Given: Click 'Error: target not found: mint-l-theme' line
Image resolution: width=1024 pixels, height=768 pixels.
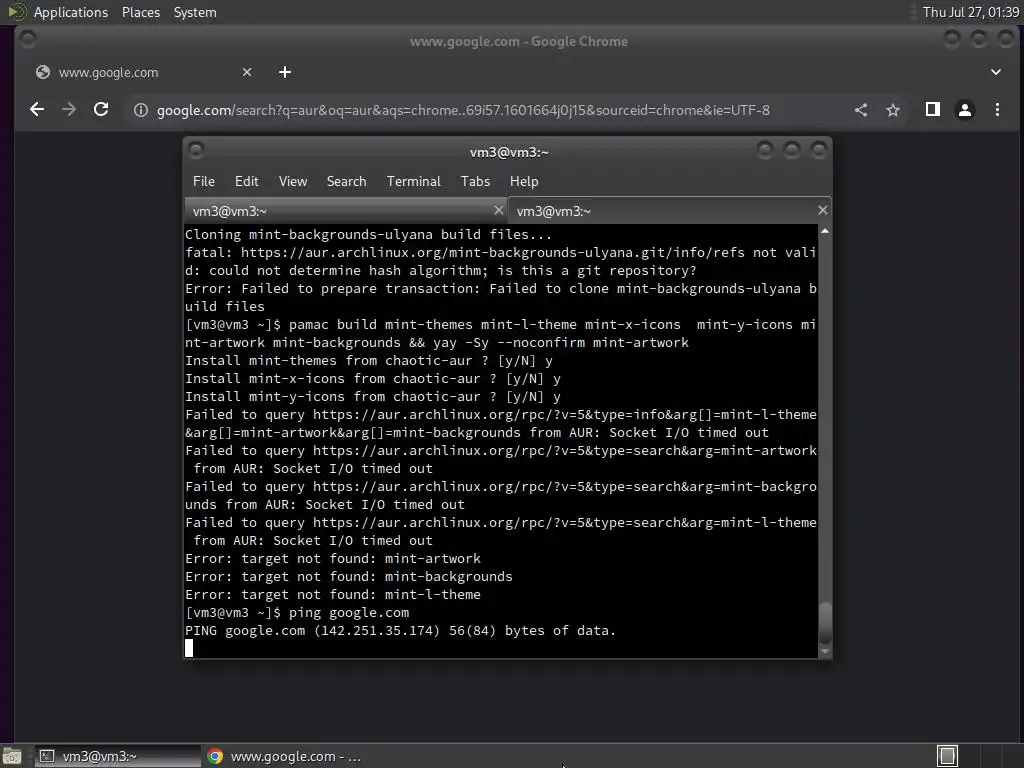Looking at the screenshot, I should 333,594.
